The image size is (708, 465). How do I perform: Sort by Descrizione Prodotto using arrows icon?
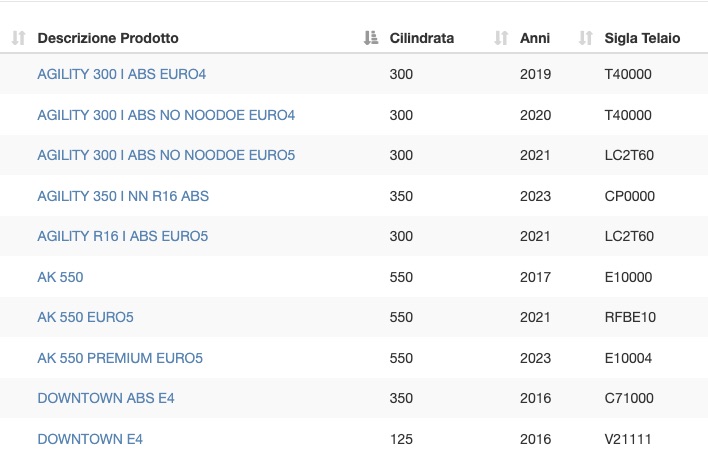click(x=19, y=38)
